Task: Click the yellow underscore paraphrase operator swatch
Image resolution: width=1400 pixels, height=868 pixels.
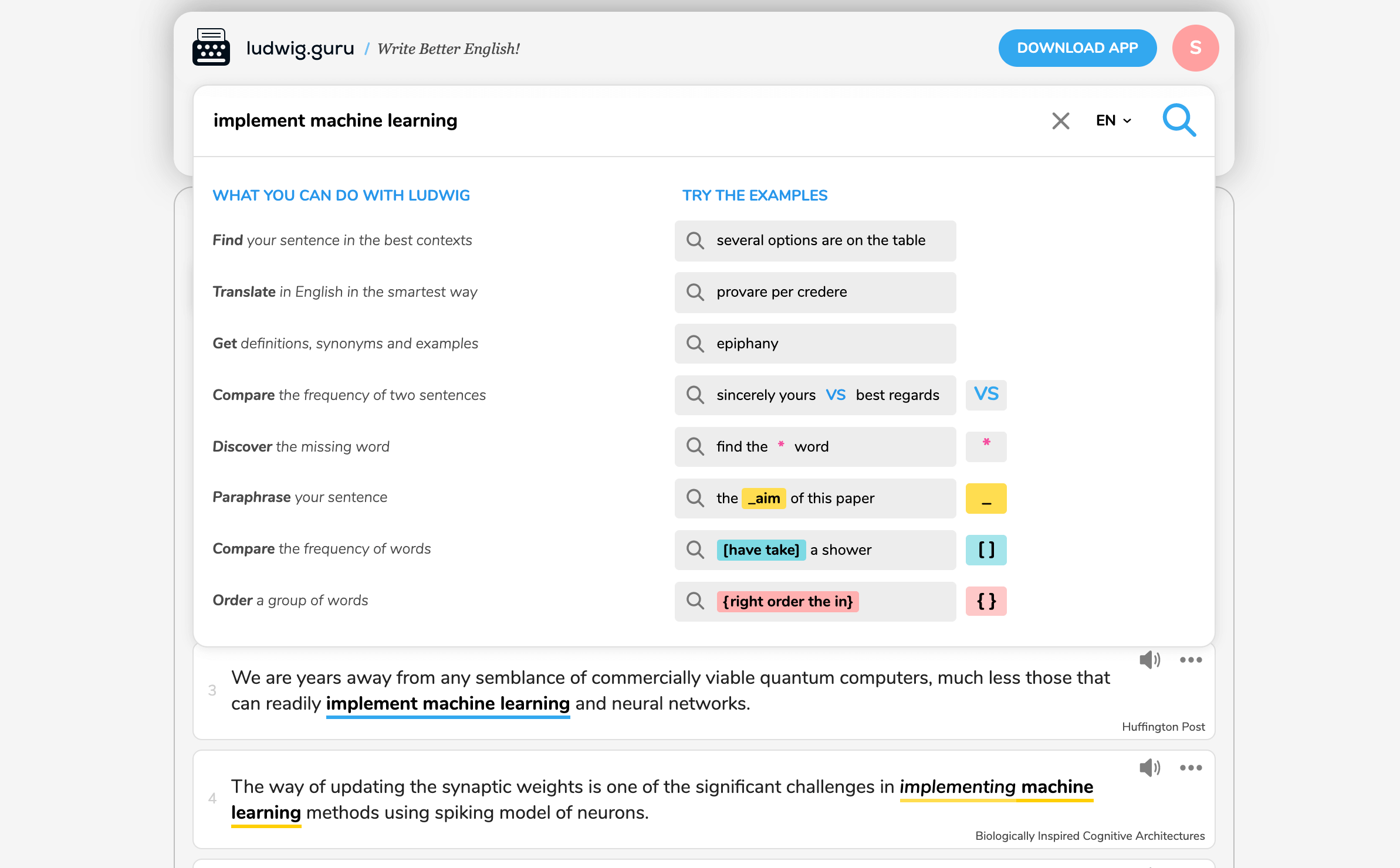Action: click(986, 499)
